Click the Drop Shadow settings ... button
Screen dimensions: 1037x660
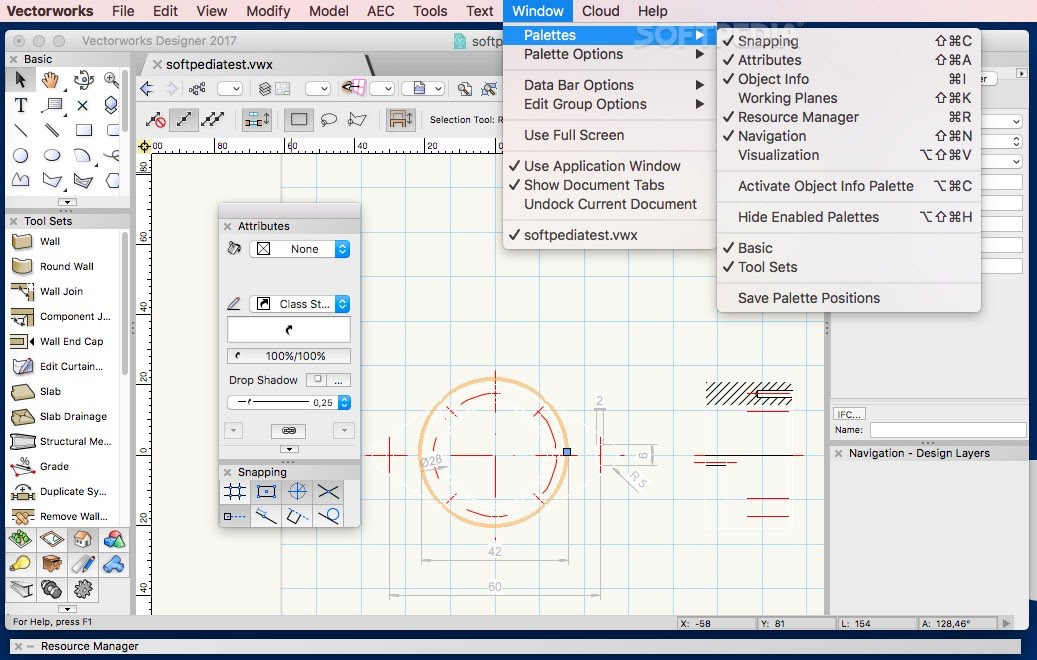pos(339,380)
